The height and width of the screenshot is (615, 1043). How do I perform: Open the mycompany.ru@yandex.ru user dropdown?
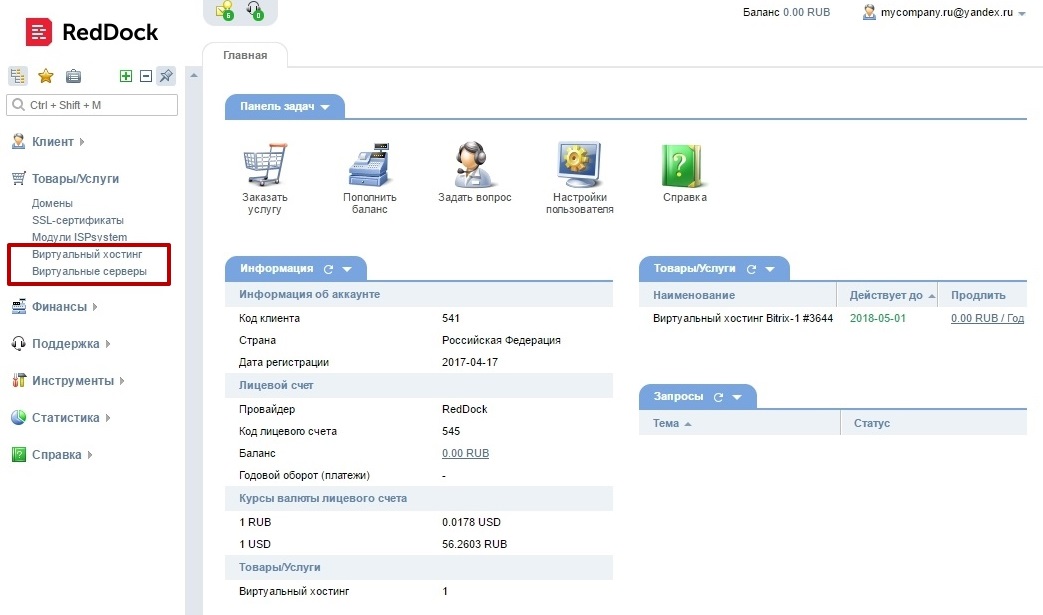1022,13
